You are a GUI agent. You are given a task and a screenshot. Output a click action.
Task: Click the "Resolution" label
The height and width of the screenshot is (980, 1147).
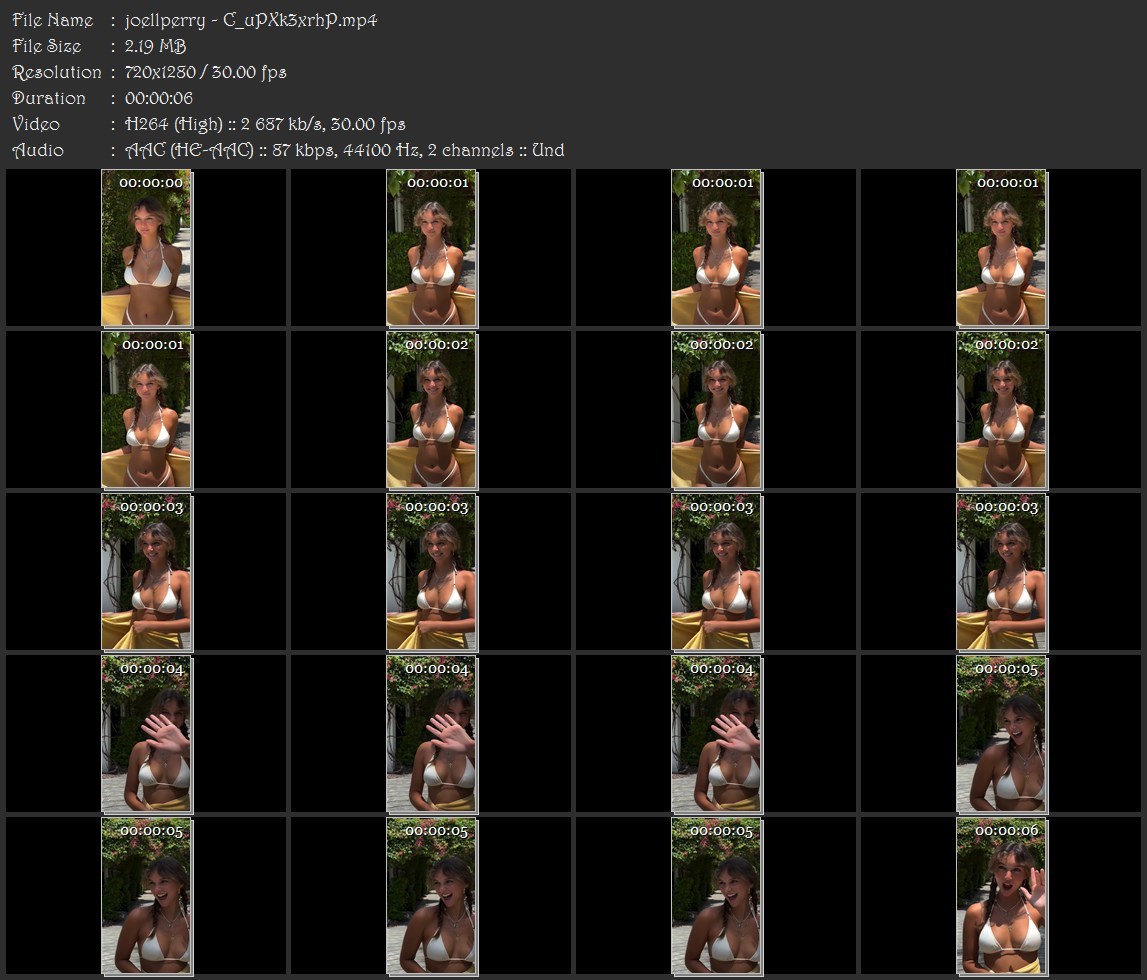(56, 72)
